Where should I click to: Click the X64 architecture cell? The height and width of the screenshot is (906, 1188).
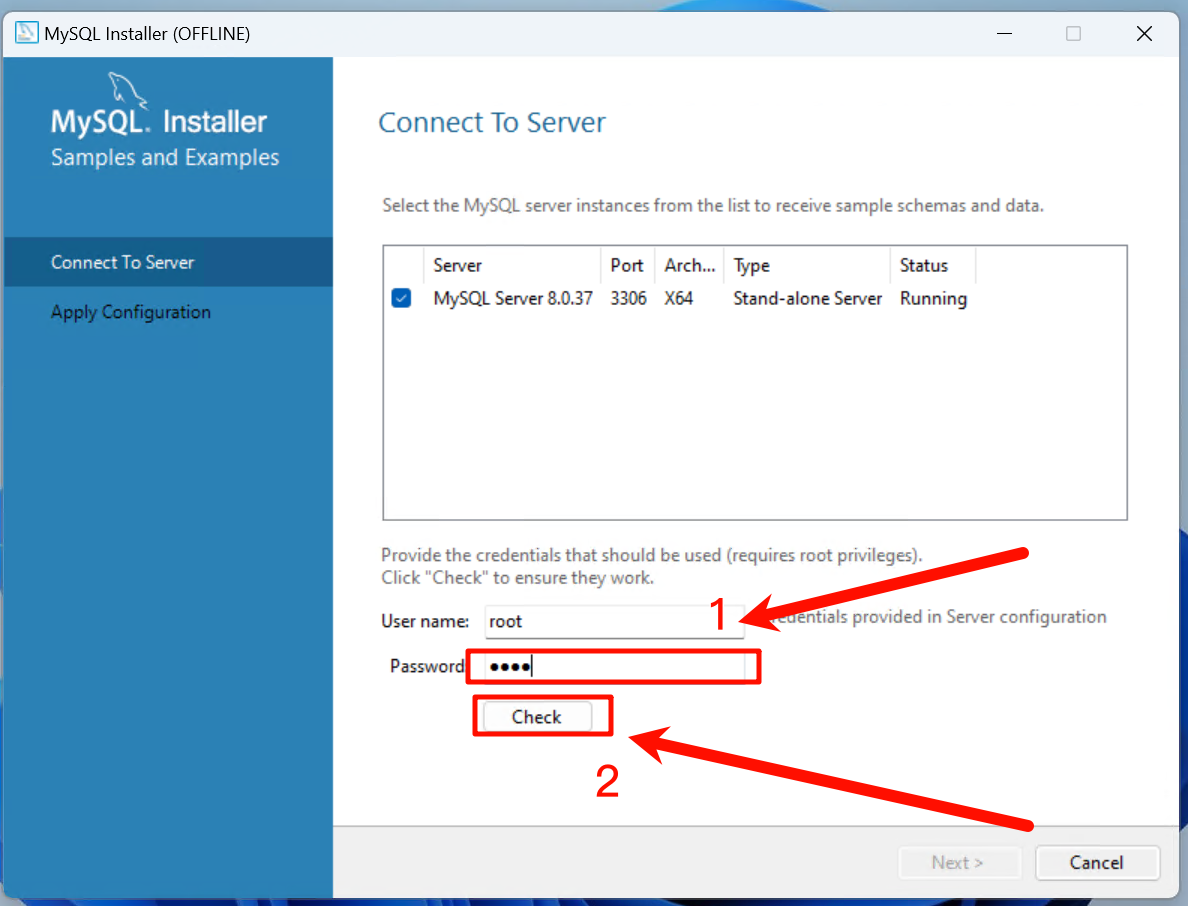pyautogui.click(x=679, y=298)
